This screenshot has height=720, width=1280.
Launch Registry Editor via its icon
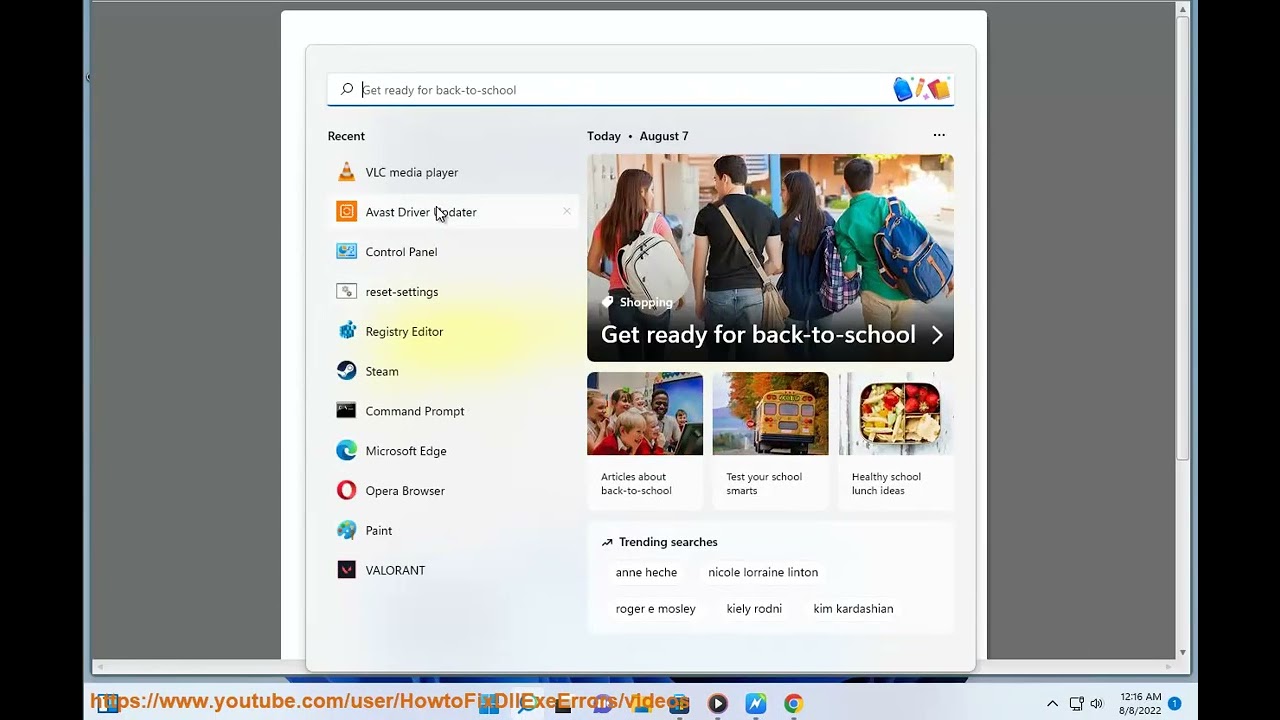point(346,331)
